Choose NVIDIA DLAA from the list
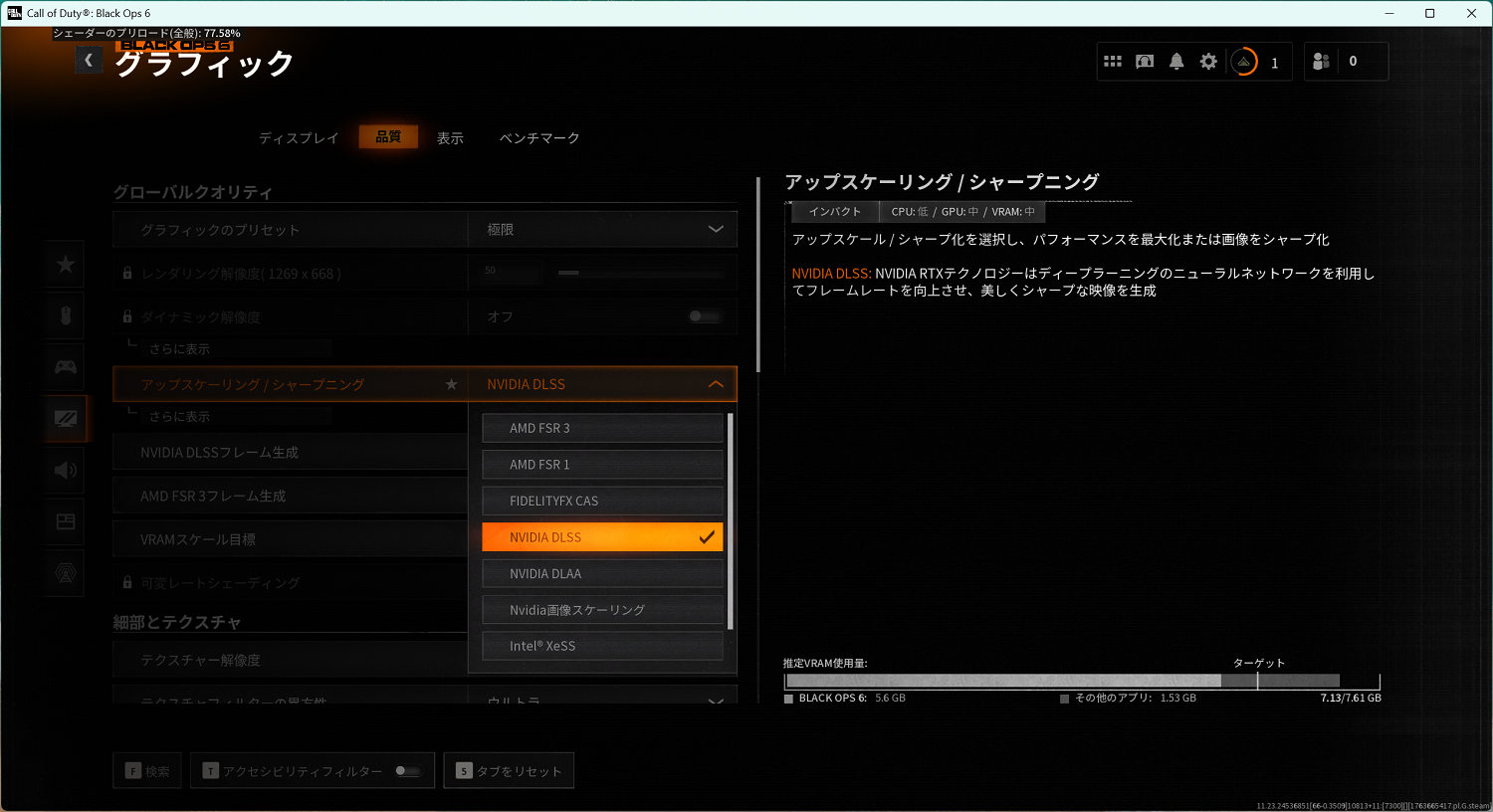The image size is (1493, 812). tap(603, 573)
